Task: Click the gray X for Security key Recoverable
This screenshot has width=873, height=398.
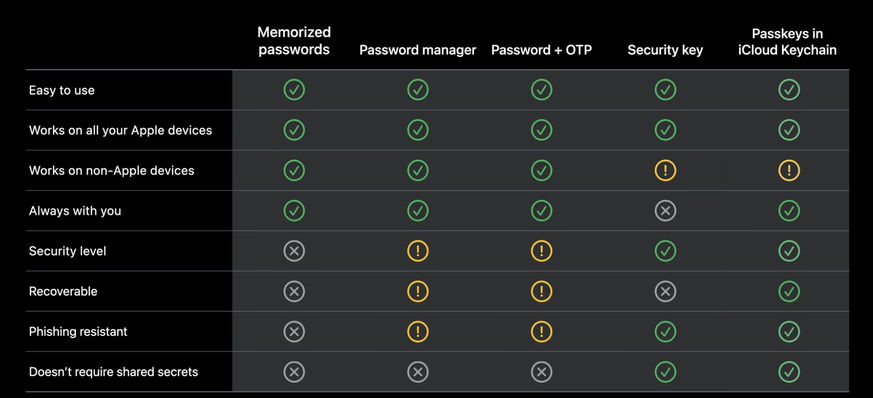Action: click(665, 291)
